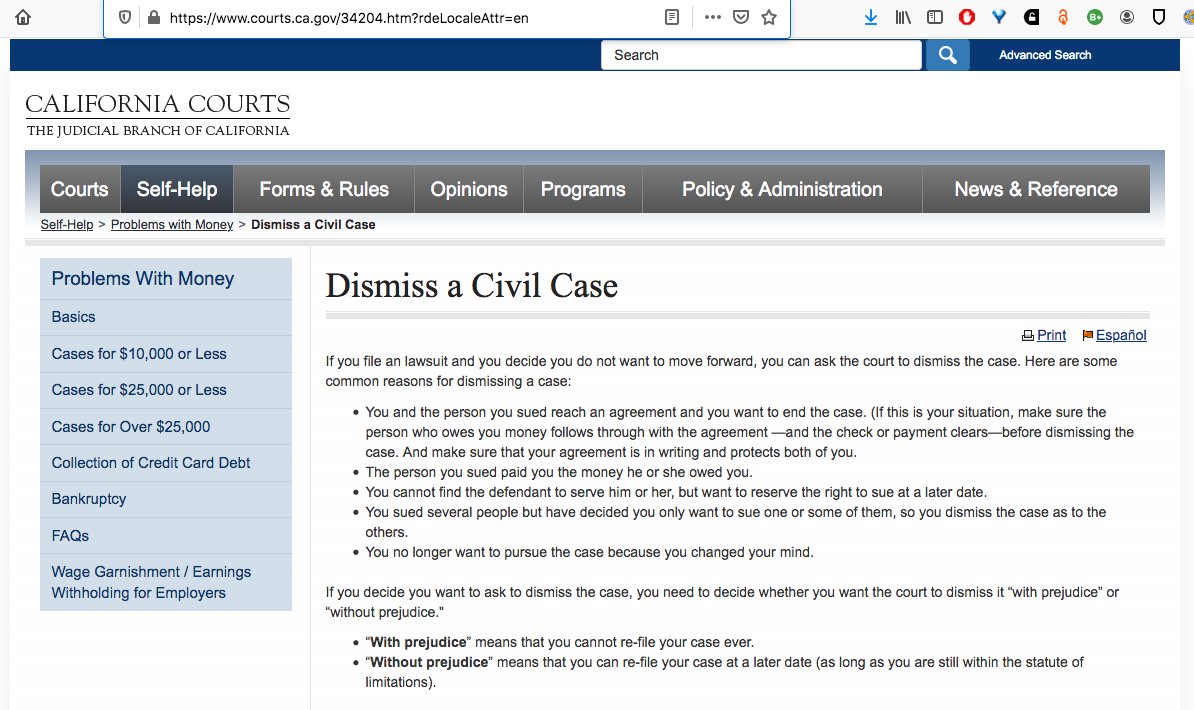Click the Dismiss a Civil Case breadcrumb text
The image size is (1194, 710).
313,225
